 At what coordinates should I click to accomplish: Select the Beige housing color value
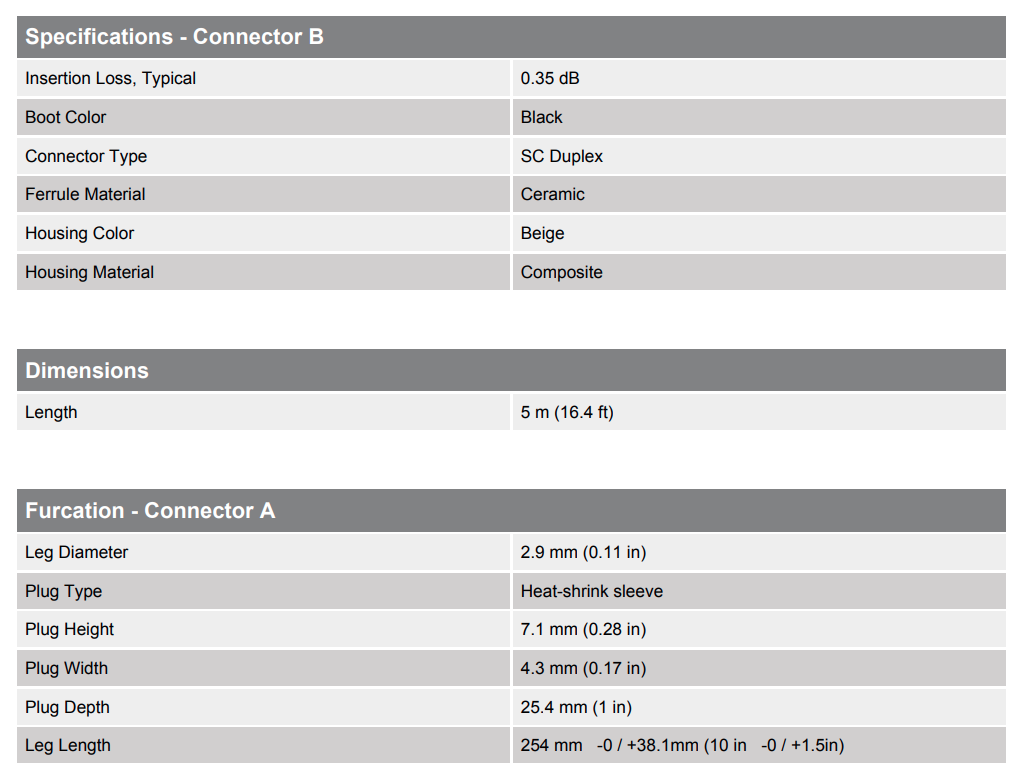(x=542, y=233)
